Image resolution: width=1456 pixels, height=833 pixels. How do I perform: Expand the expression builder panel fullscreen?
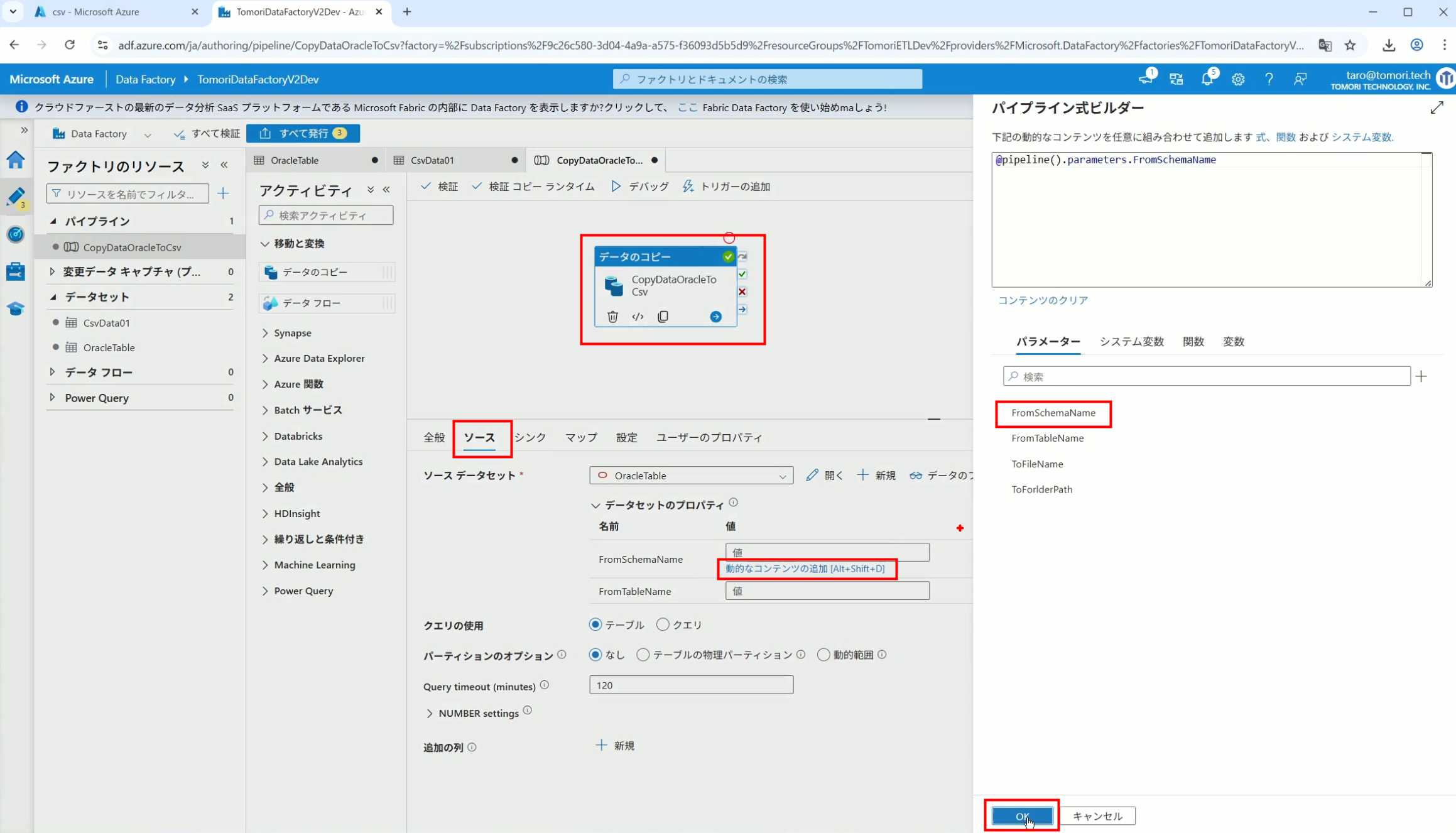coord(1437,108)
